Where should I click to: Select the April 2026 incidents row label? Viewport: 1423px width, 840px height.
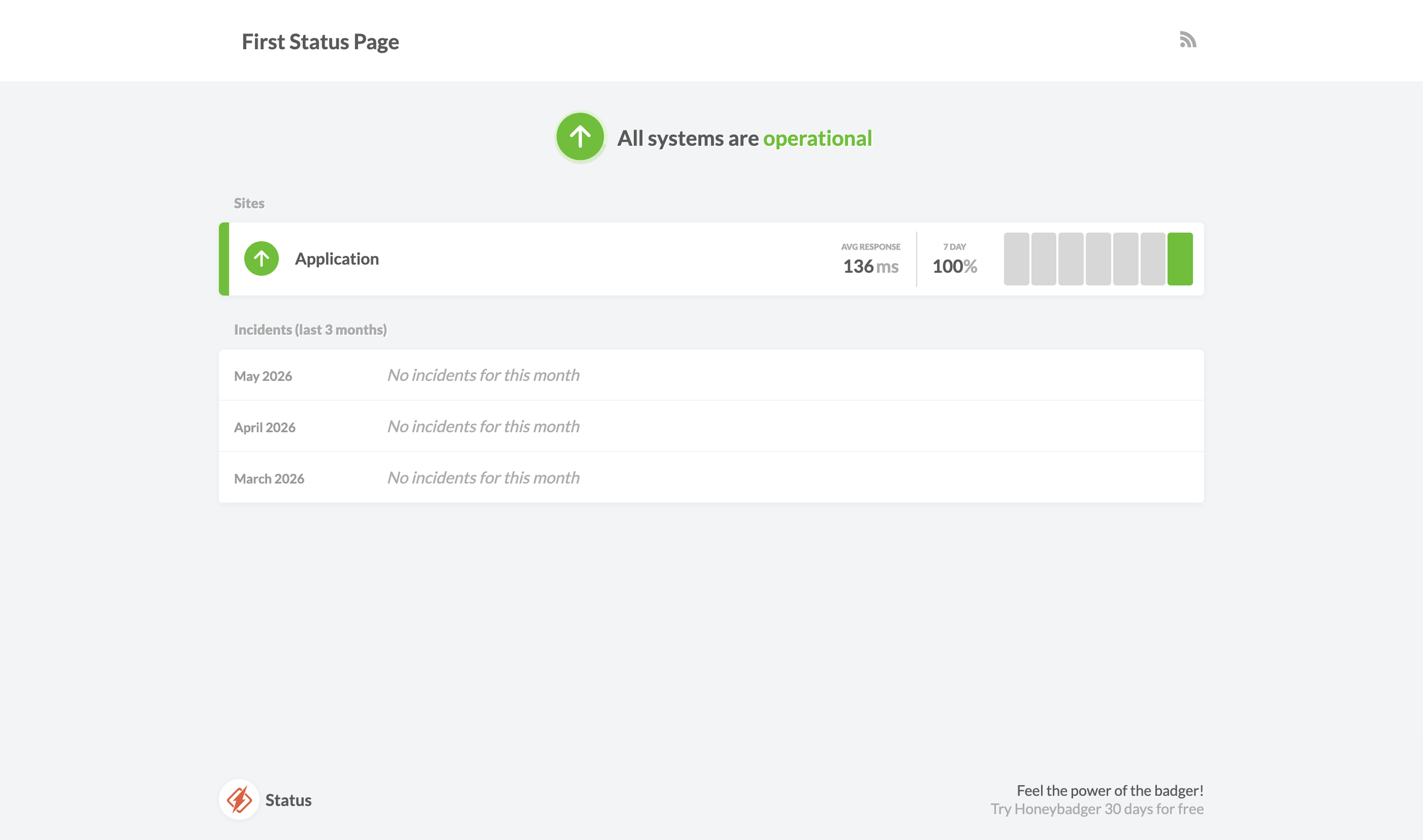[265, 427]
